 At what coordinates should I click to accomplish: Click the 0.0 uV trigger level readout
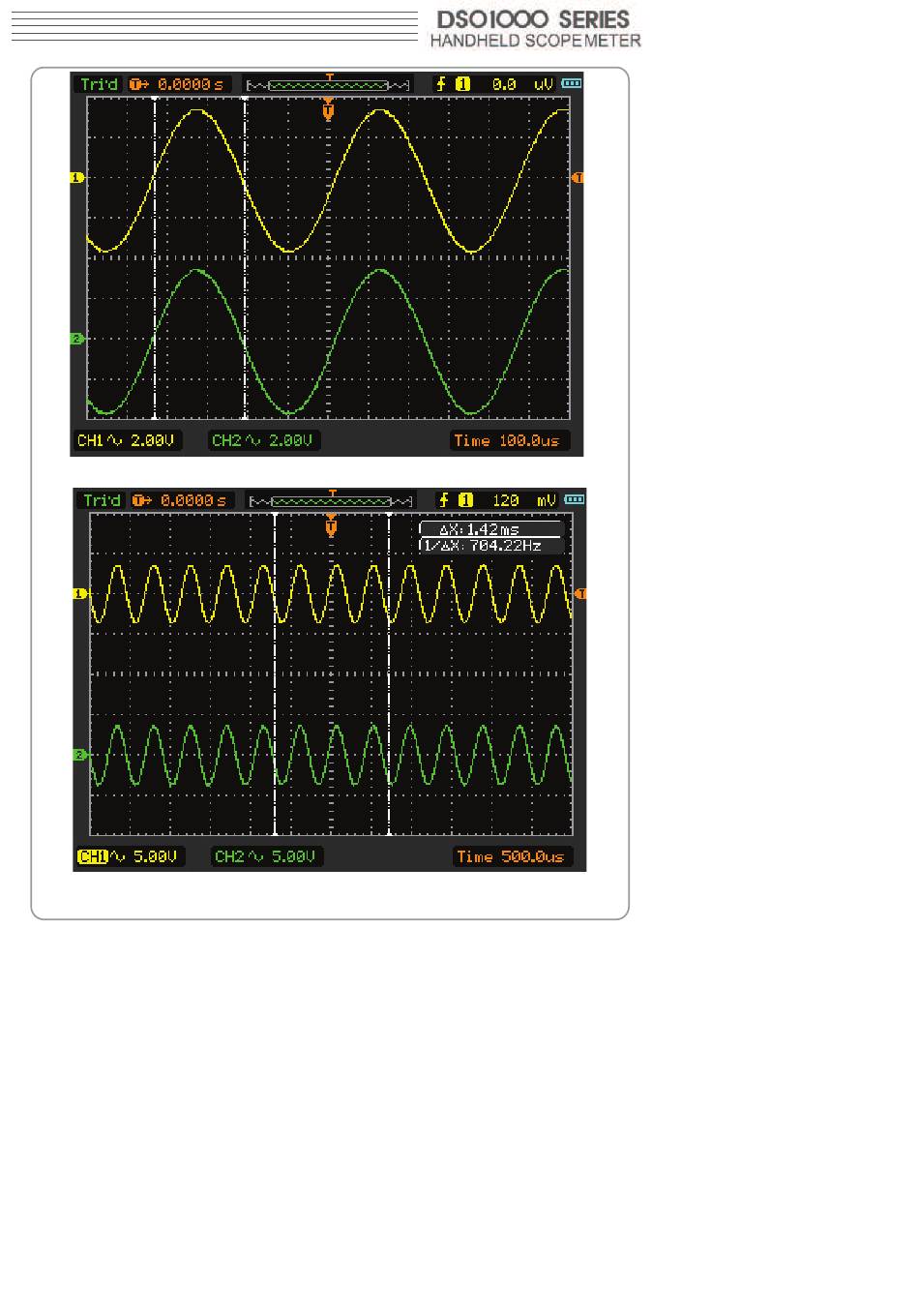pyautogui.click(x=522, y=84)
